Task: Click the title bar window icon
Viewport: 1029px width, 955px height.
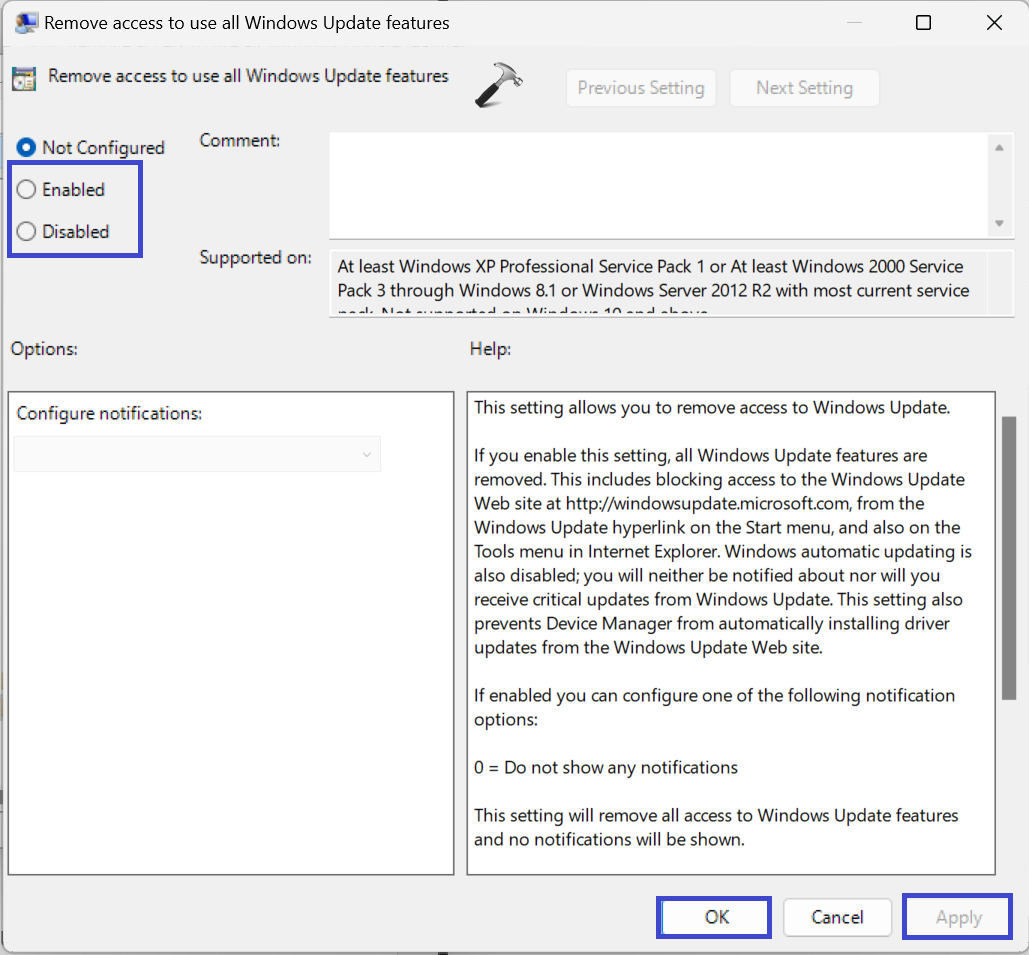Action: [26, 23]
